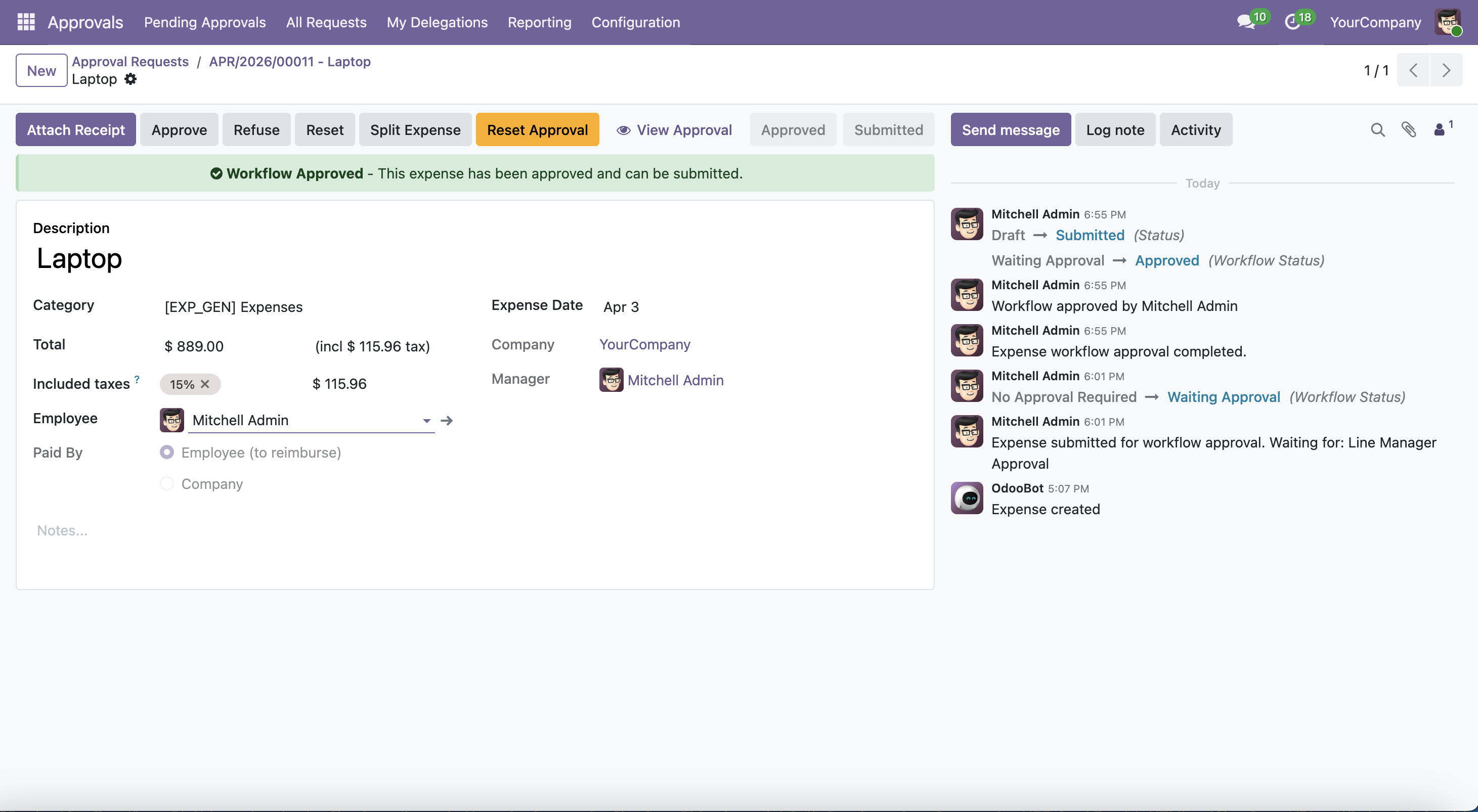Remove the 15% tax tag

205,384
